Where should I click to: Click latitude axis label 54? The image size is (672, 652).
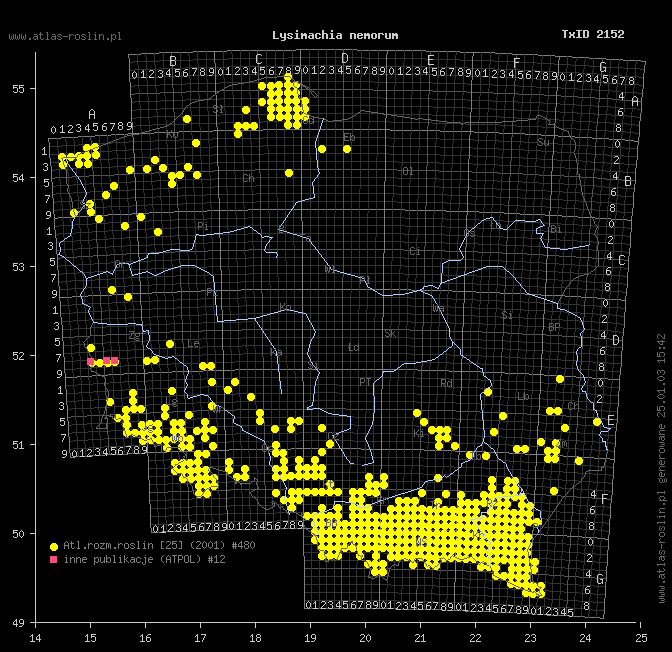18,178
